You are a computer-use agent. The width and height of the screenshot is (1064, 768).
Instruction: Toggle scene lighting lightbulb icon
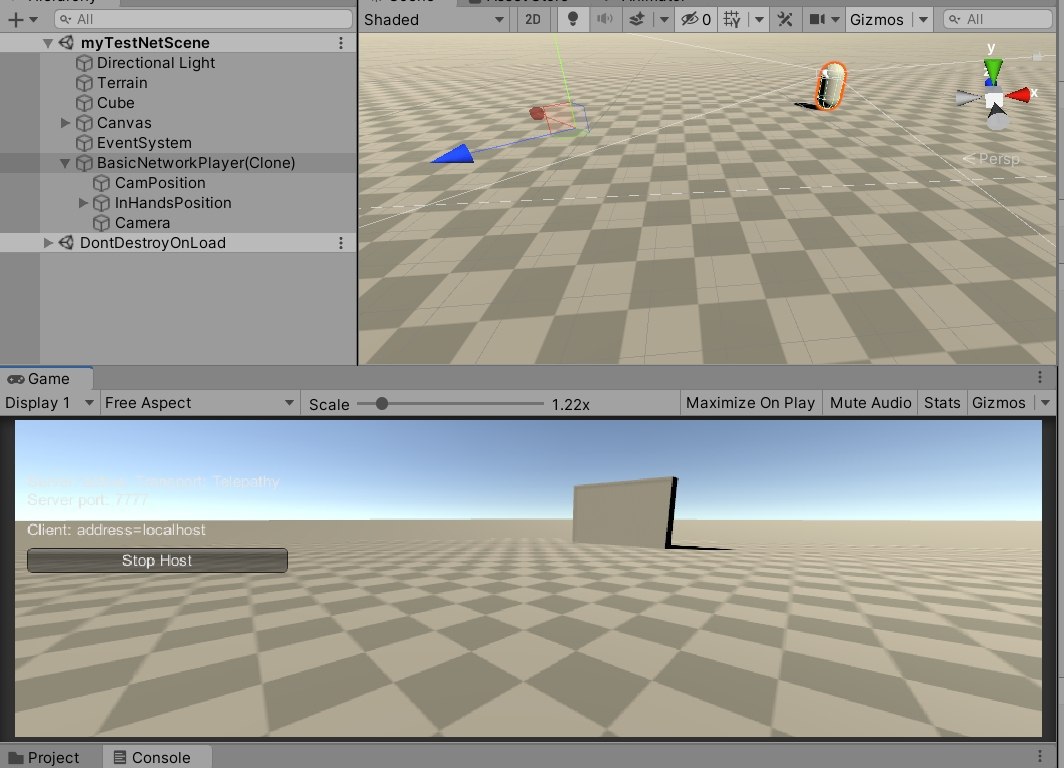(x=573, y=19)
